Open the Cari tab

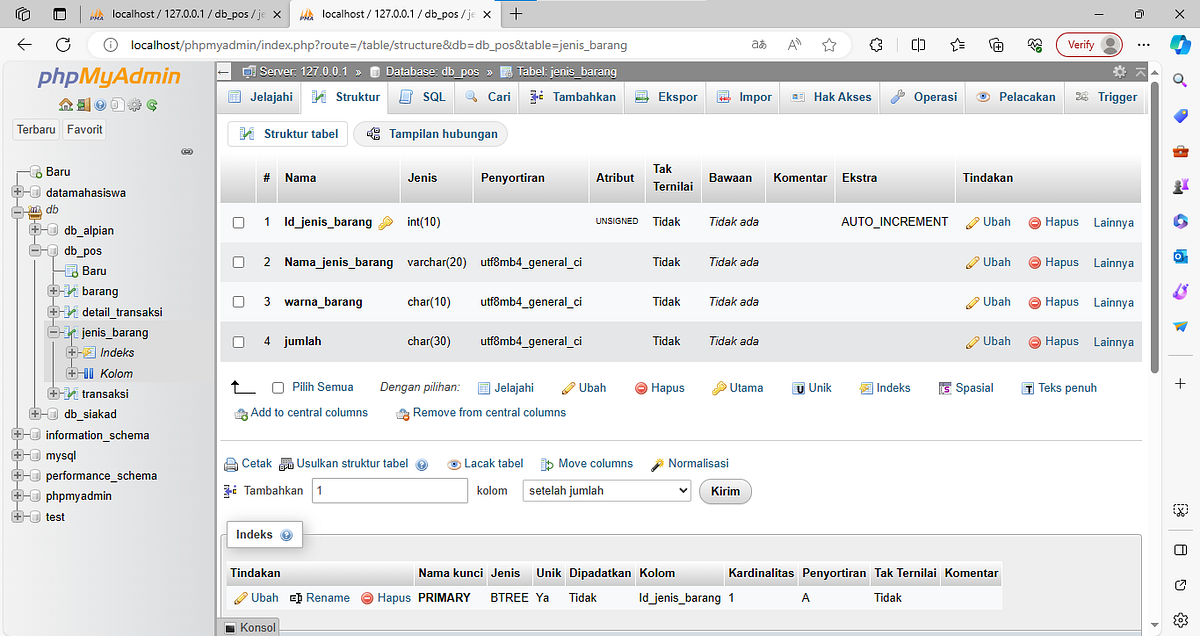487,97
